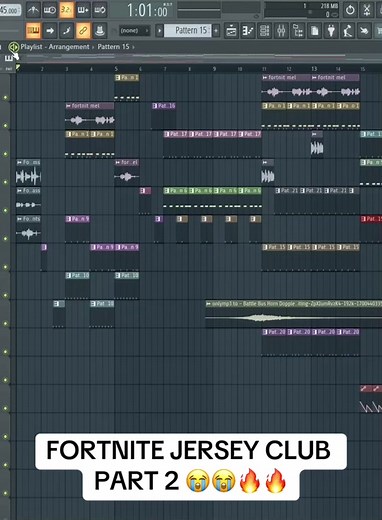
Task: Click circular arrow icon near memory meter
Action: pos(350,10)
